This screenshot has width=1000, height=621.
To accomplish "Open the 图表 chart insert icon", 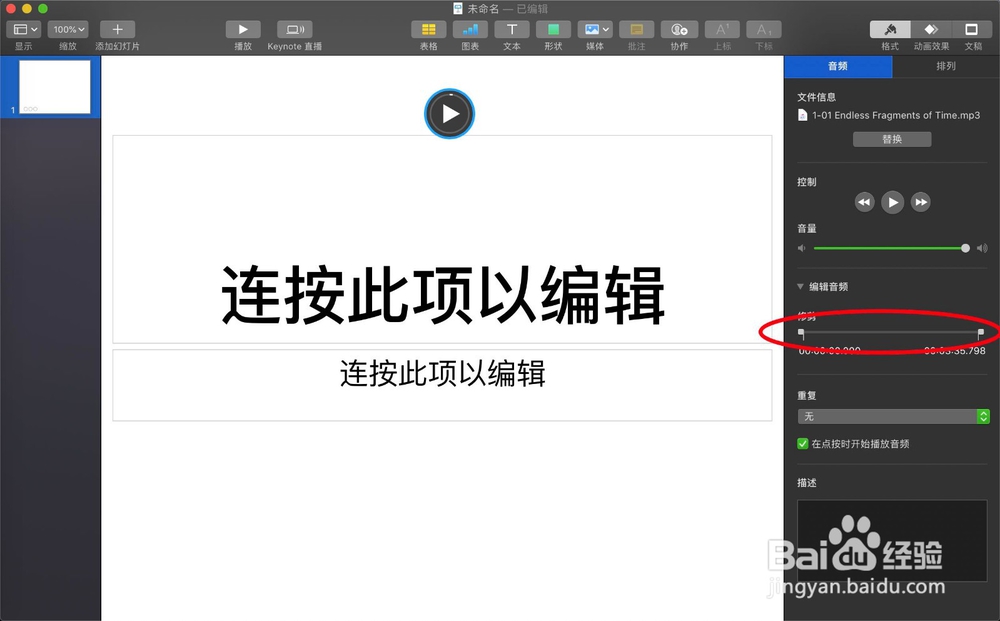I will [x=470, y=29].
